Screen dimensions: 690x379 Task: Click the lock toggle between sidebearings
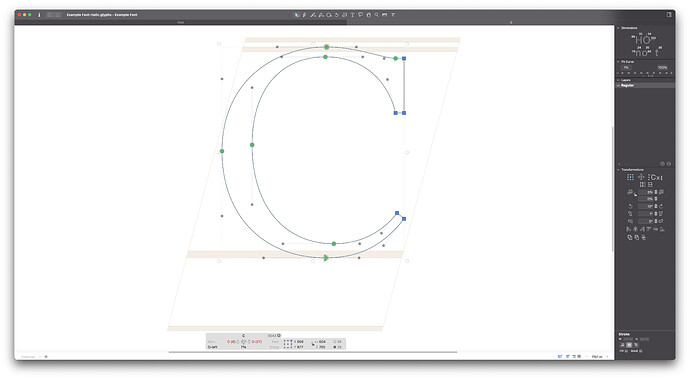pyautogui.click(x=243, y=342)
